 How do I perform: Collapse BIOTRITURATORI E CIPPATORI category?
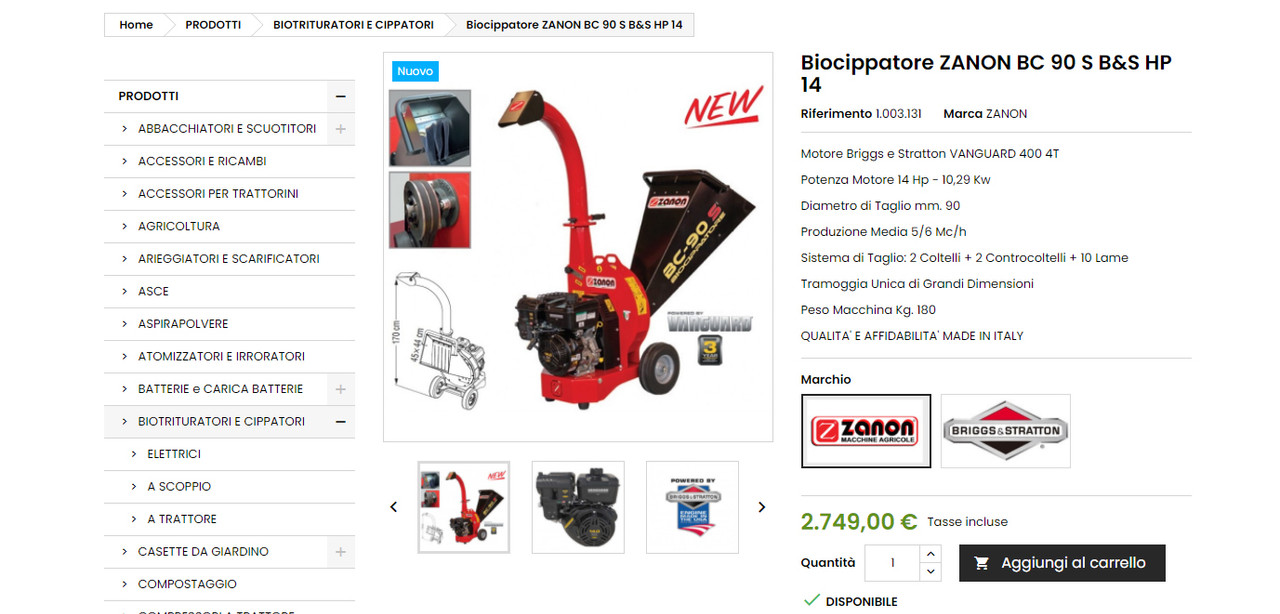[340, 422]
